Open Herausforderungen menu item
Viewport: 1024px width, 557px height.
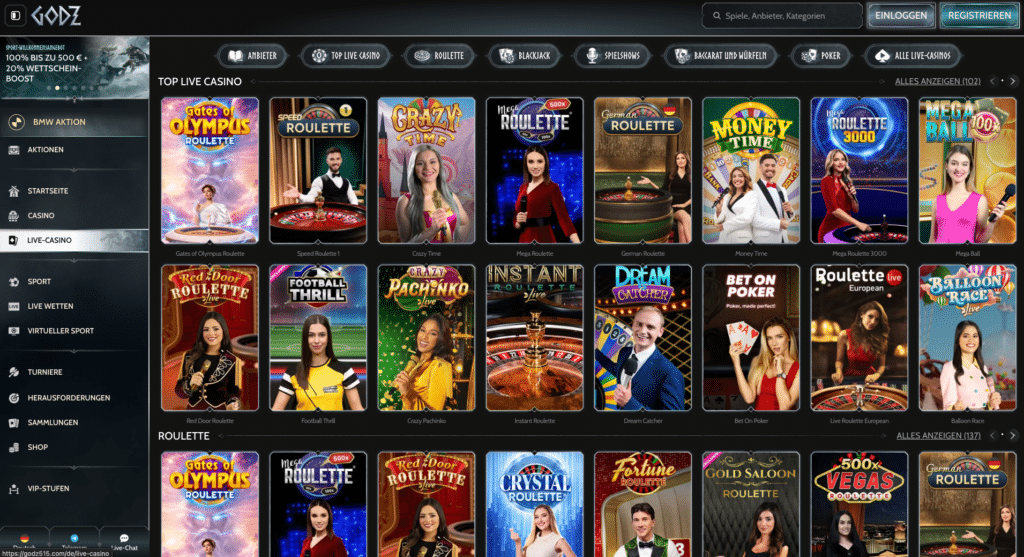[x=69, y=398]
